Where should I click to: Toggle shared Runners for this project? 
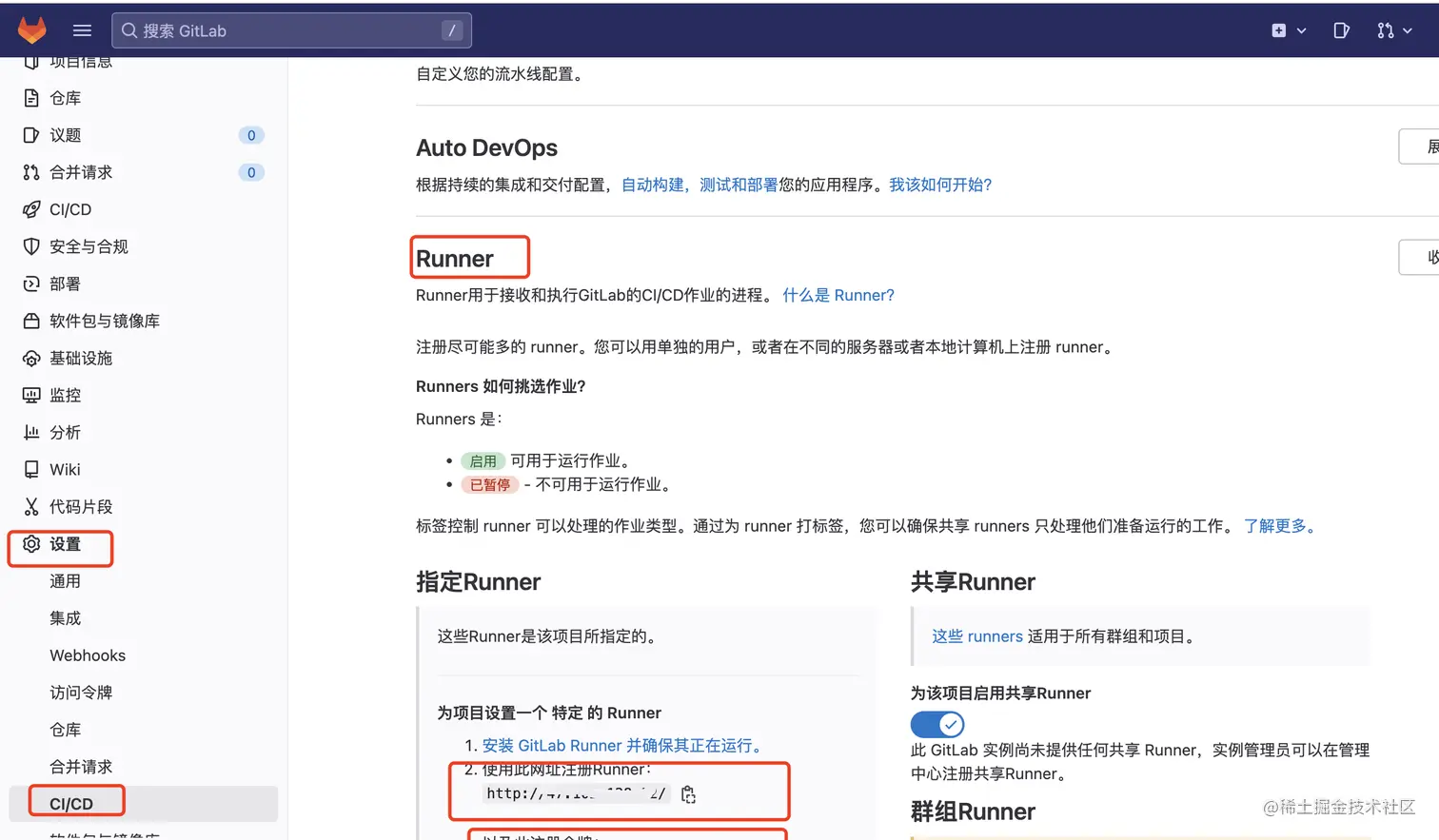click(937, 725)
